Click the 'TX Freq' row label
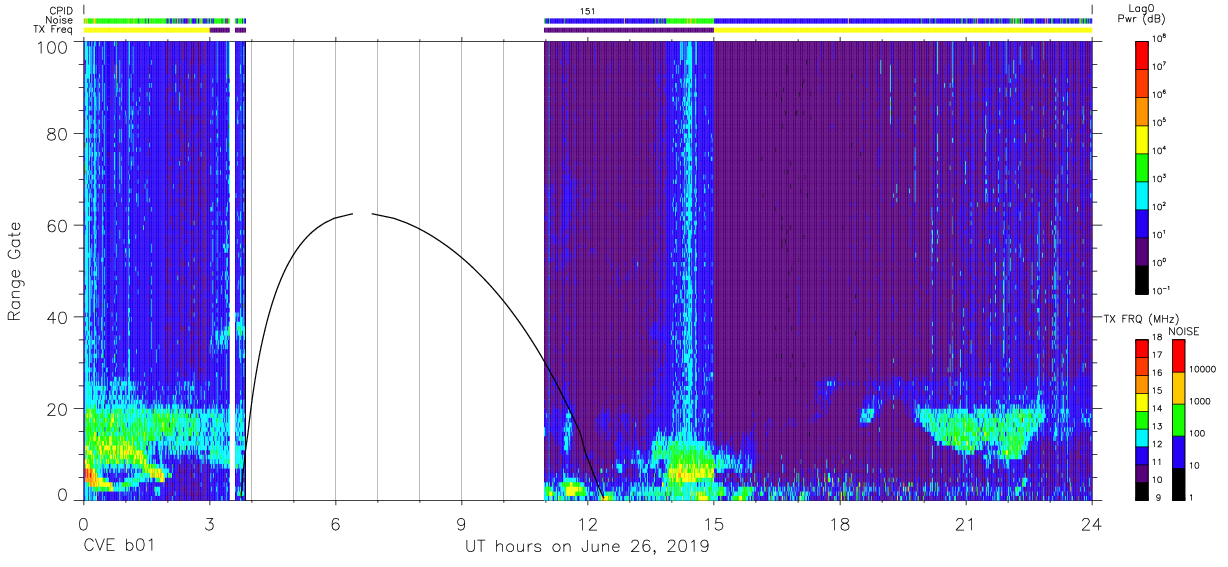Image resolution: width=1228 pixels, height=567 pixels. click(55, 30)
